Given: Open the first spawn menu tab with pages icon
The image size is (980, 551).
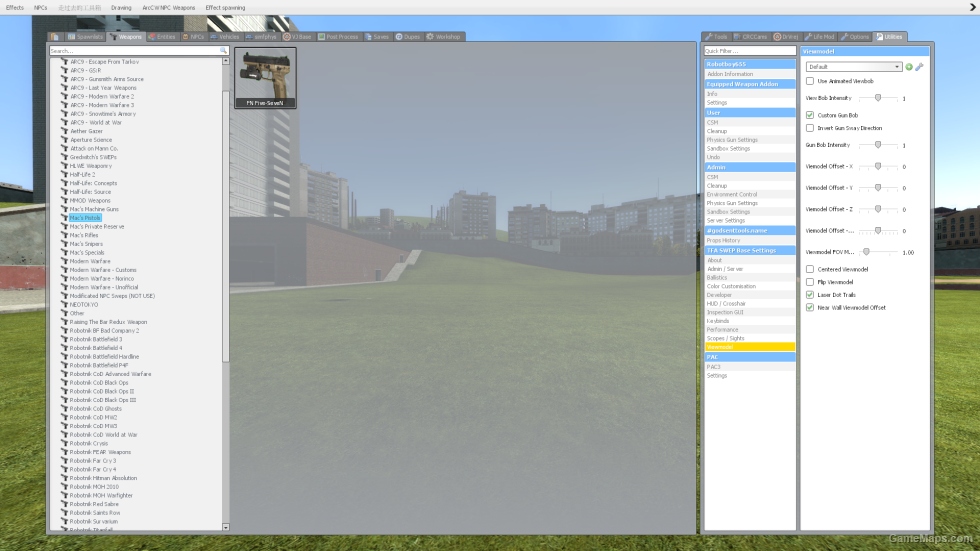Looking at the screenshot, I should pyautogui.click(x=55, y=37).
